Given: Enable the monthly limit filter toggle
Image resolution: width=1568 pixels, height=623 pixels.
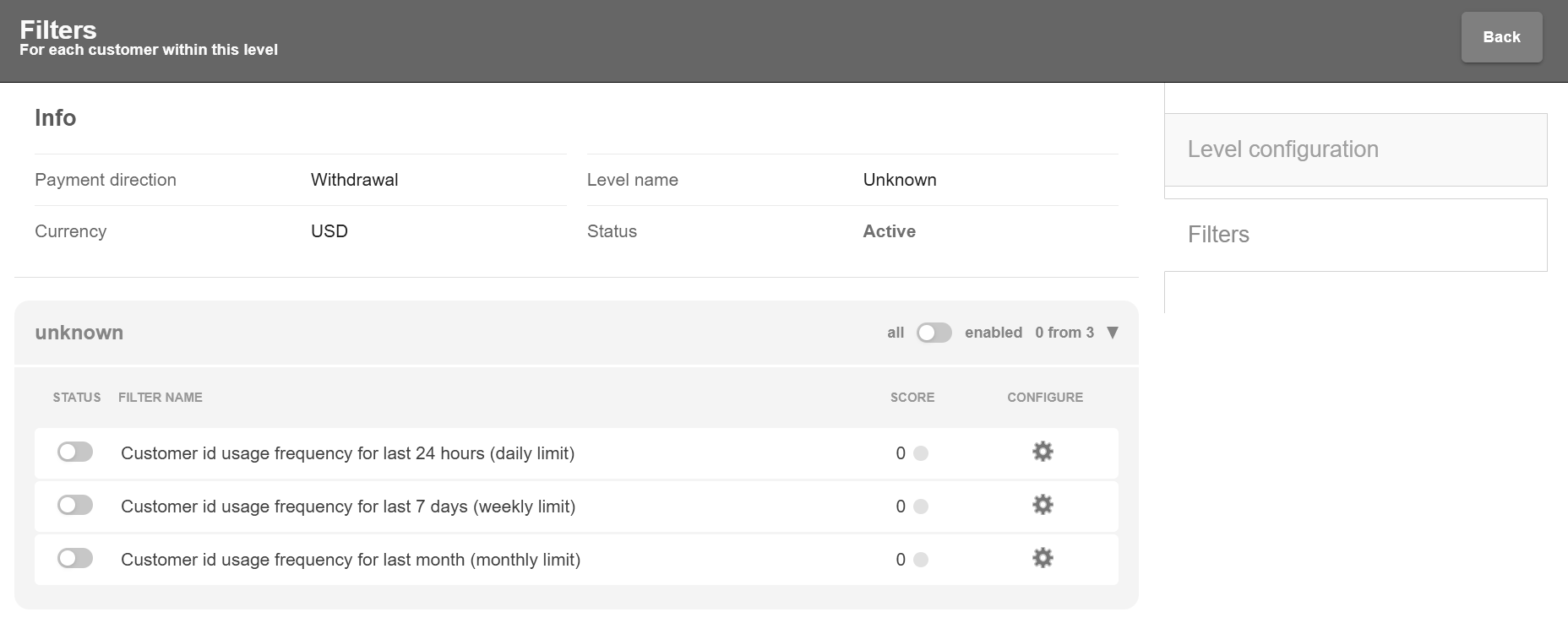Looking at the screenshot, I should (x=75, y=559).
